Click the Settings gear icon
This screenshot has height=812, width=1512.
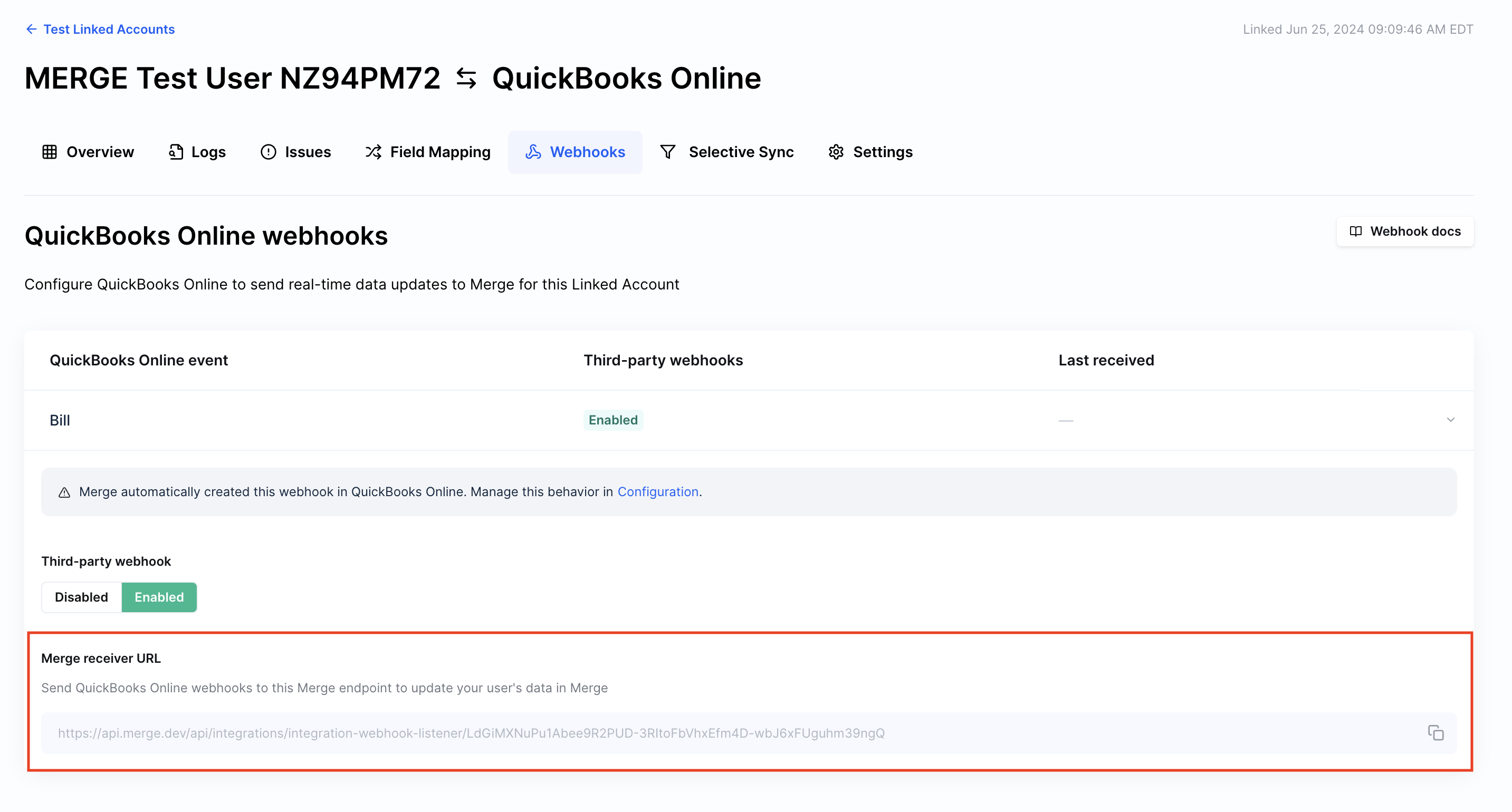[x=836, y=152]
